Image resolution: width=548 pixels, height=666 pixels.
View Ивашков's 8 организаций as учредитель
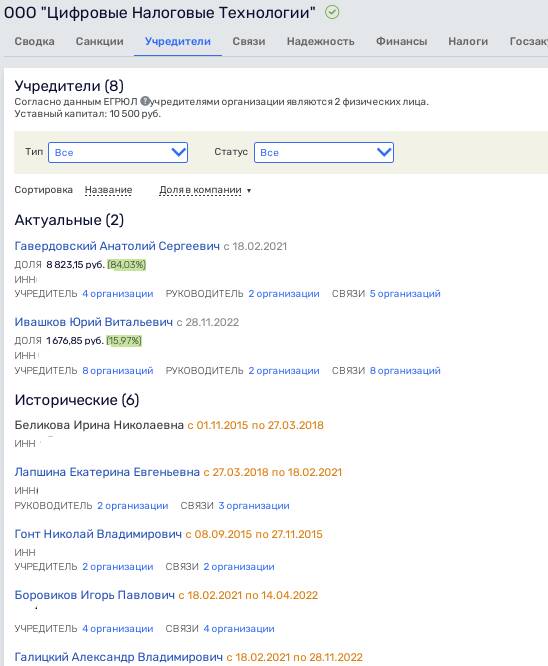118,370
